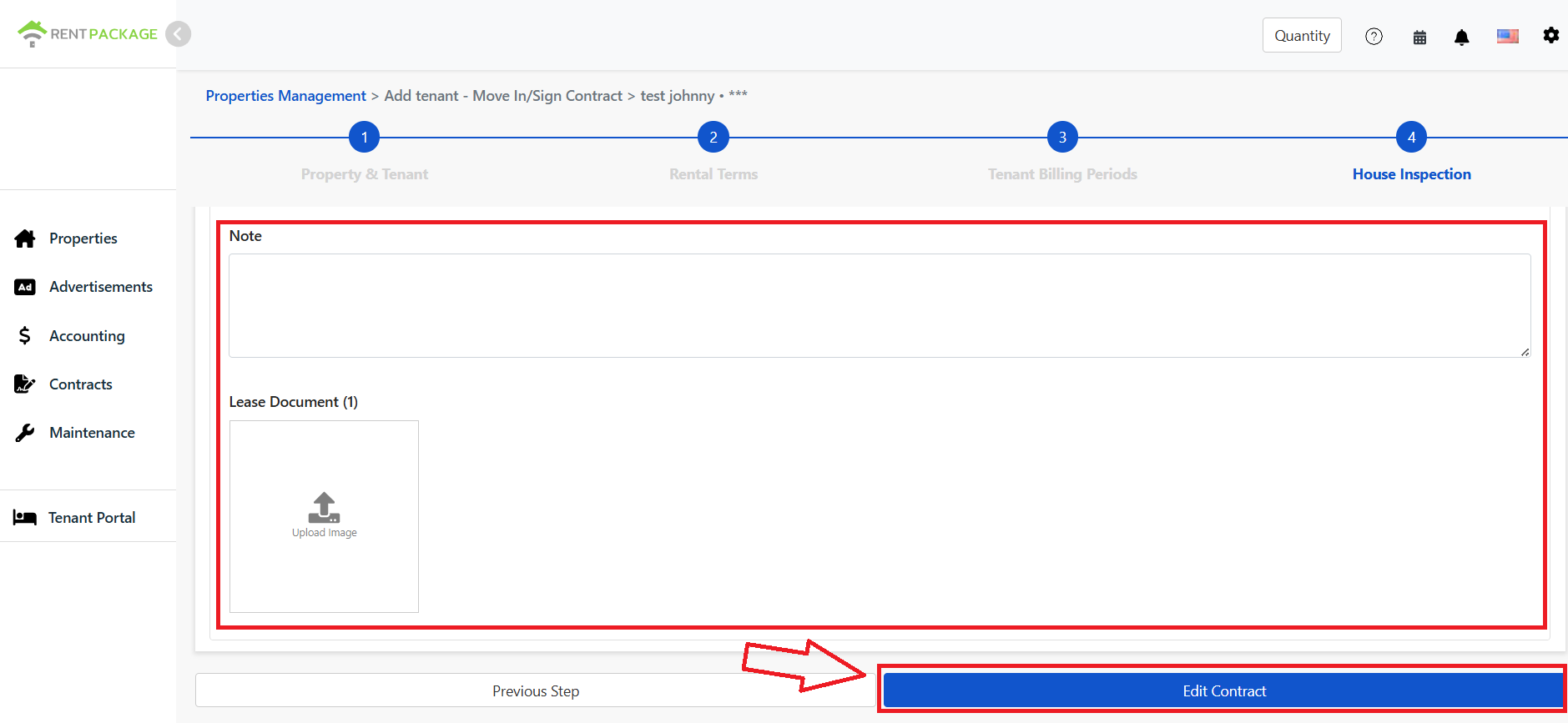
Task: Go to step 3 circle
Action: point(1062,137)
